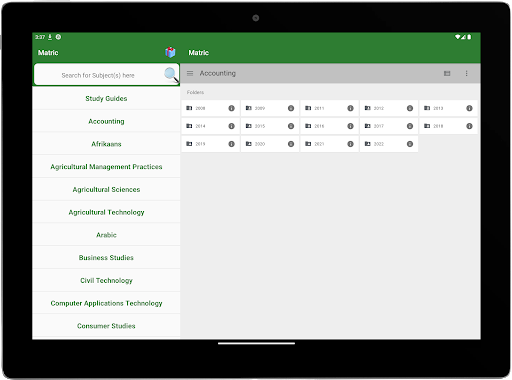Open the 2011 folder

[x=329, y=108]
